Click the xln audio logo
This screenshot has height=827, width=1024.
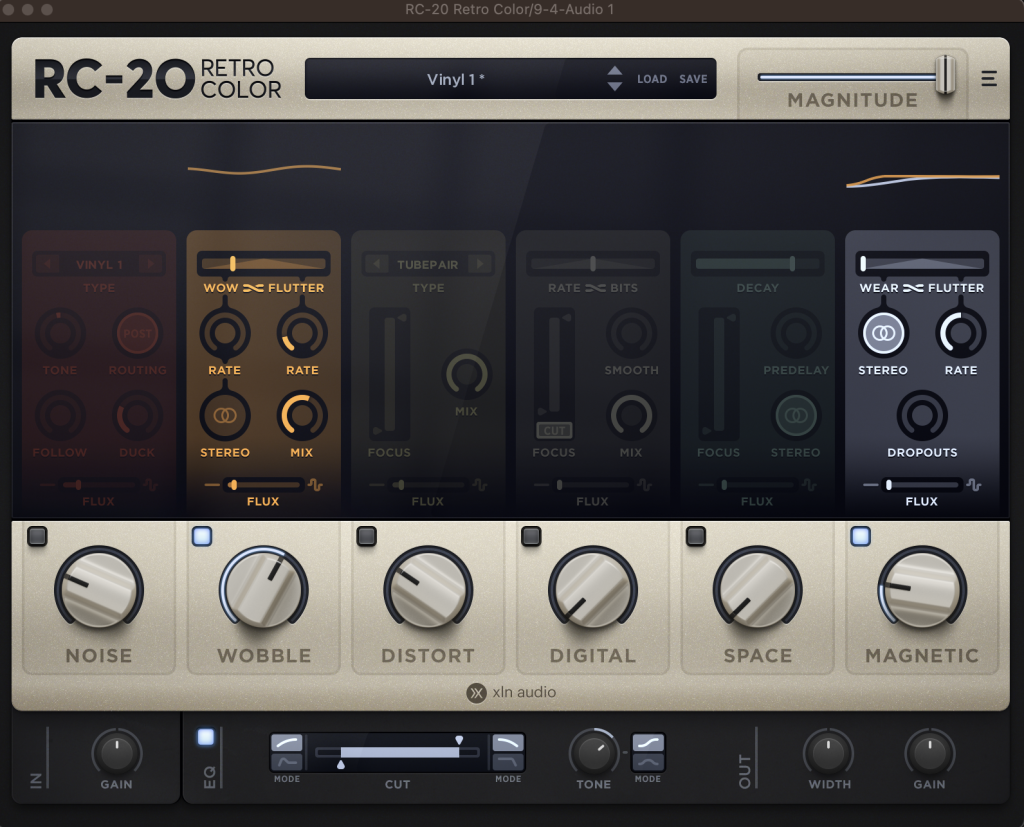(x=511, y=693)
